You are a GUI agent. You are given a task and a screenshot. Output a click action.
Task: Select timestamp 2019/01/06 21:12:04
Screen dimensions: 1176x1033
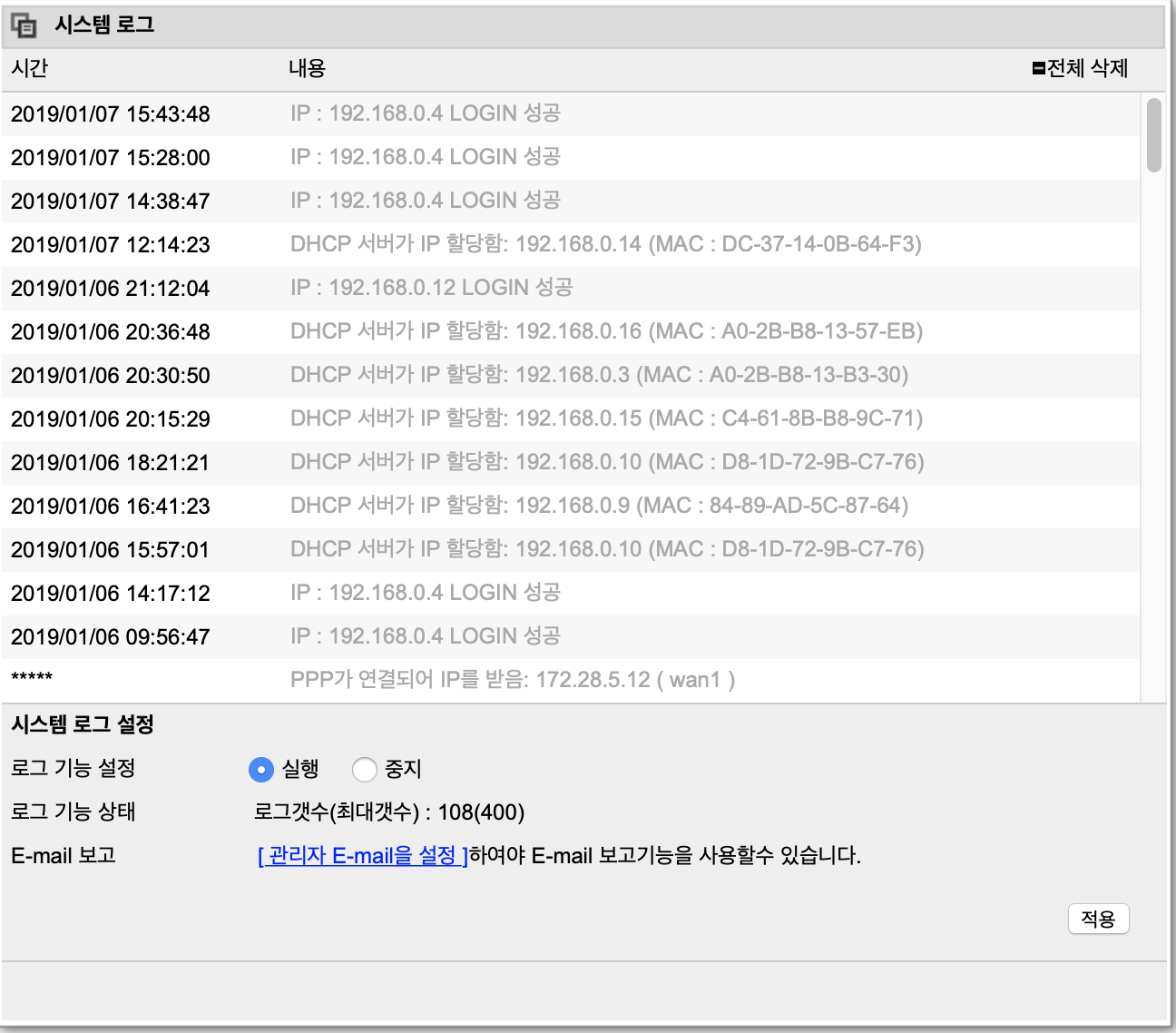click(x=111, y=289)
